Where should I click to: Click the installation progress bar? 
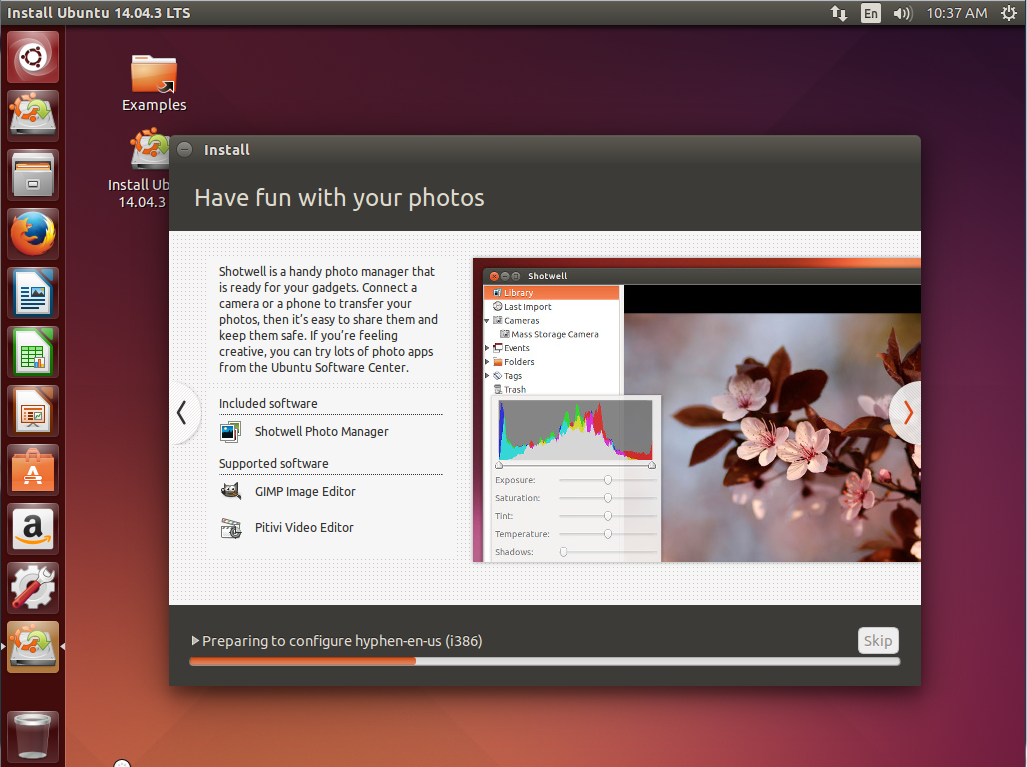(544, 662)
